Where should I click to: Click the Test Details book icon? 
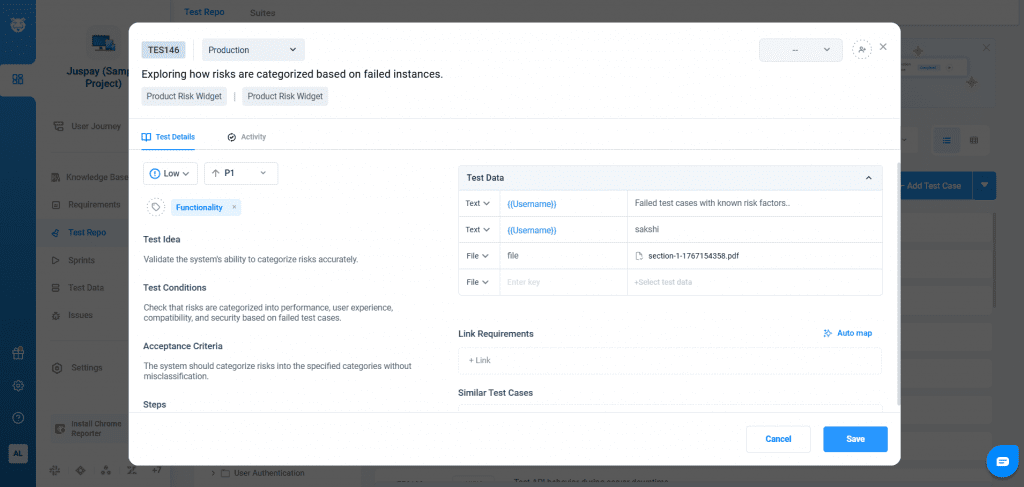(x=147, y=137)
